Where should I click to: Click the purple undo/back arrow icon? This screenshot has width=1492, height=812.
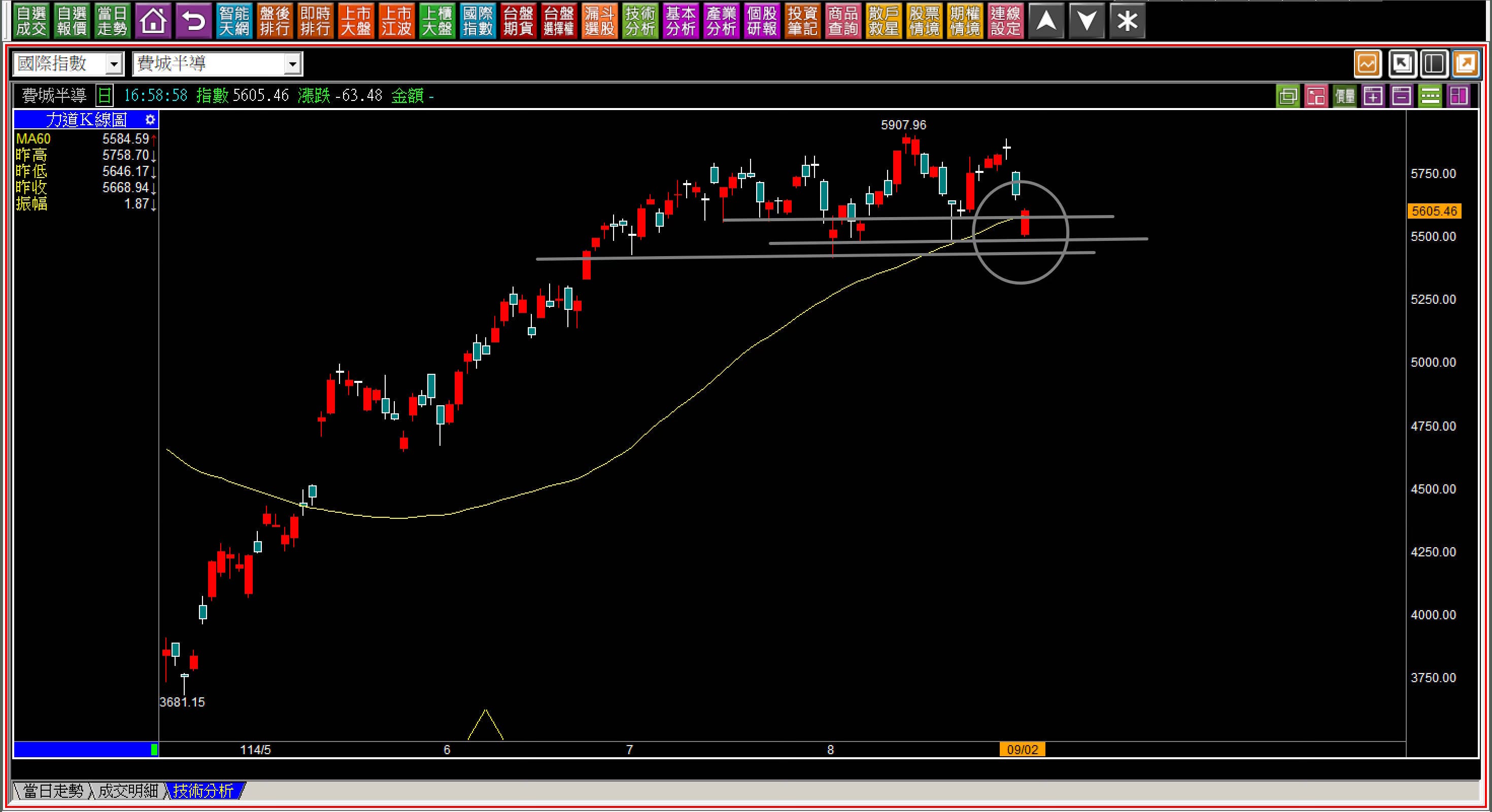tap(193, 21)
